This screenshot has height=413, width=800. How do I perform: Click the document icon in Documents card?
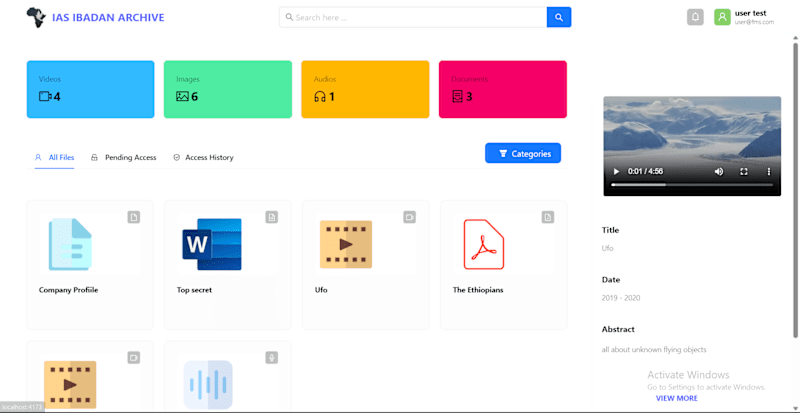(457, 96)
